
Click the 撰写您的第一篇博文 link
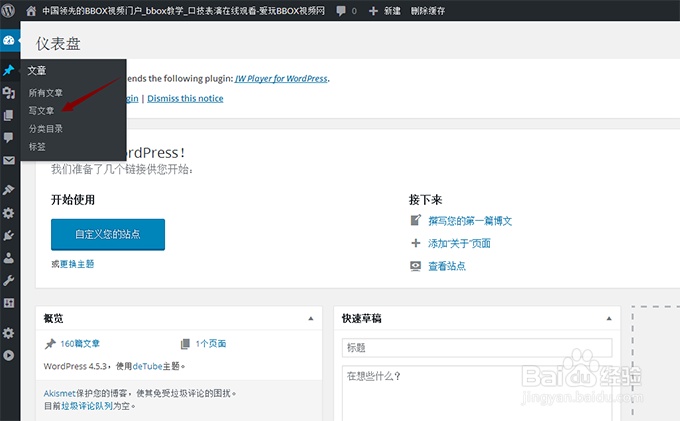(x=470, y=221)
